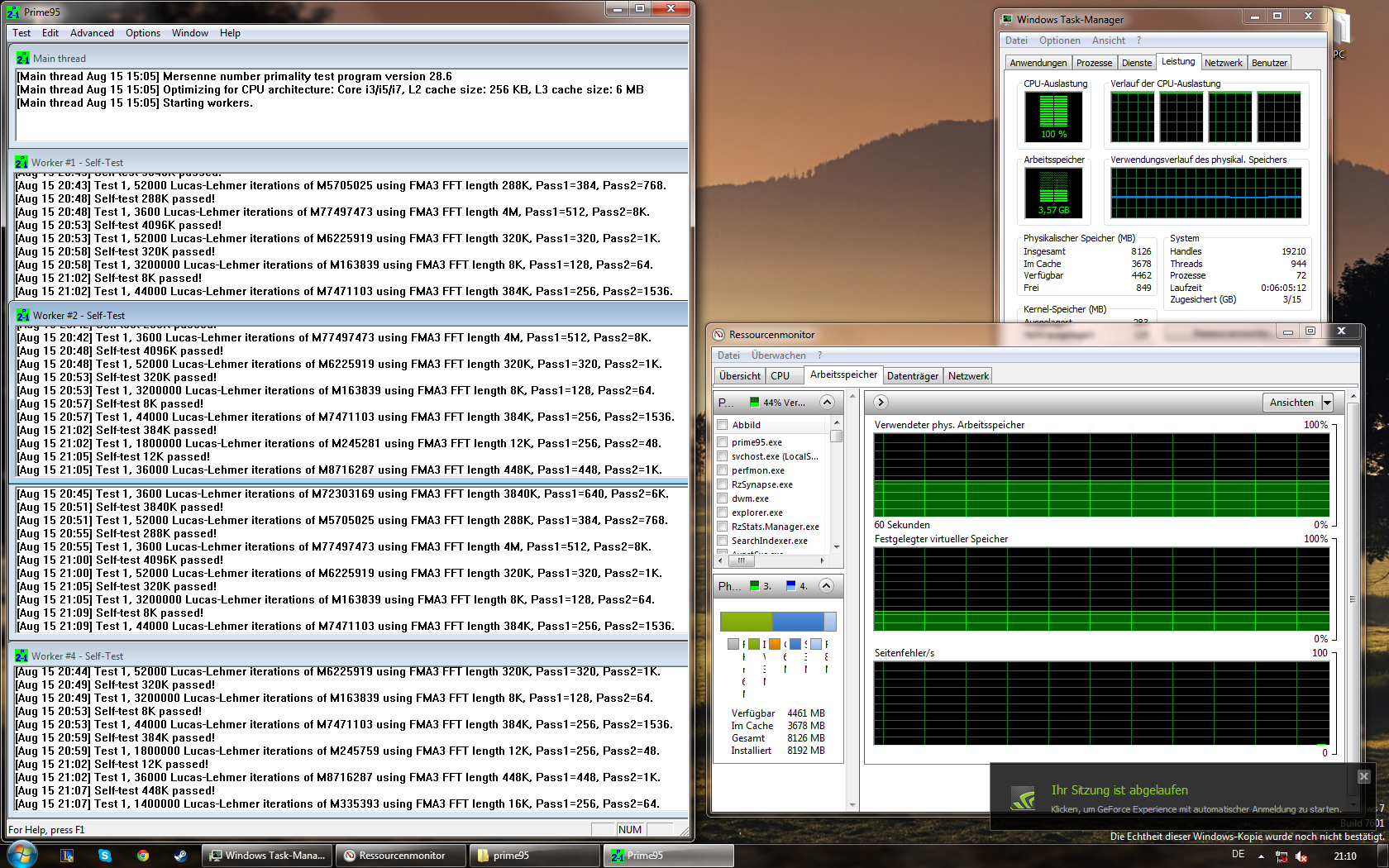Click the blue memory indicator in Ph... header

click(x=791, y=586)
